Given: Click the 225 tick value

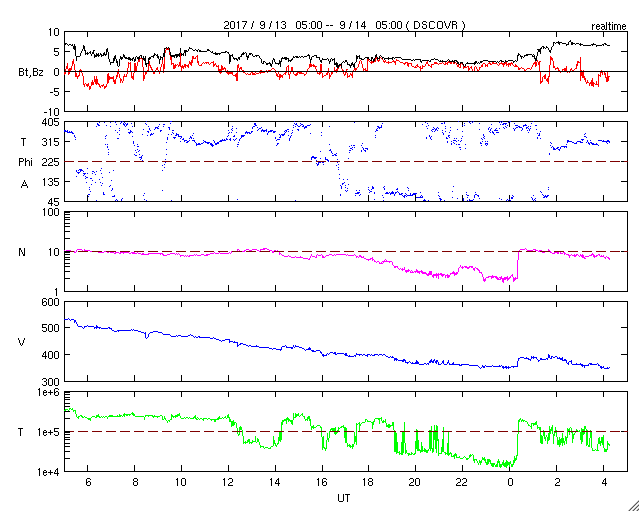Looking at the screenshot, I should point(51,162).
